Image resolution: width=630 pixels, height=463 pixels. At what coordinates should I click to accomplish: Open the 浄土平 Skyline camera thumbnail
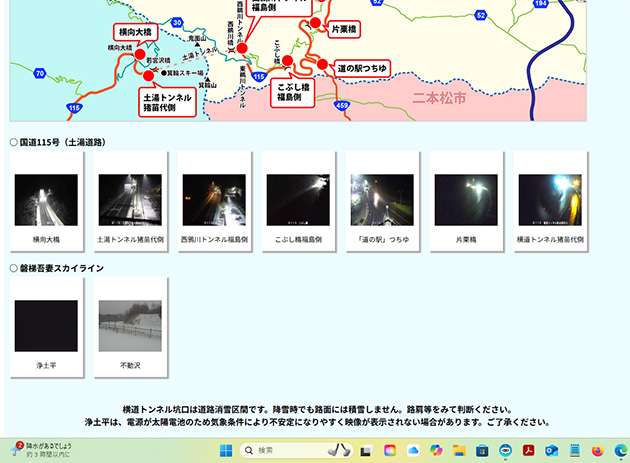click(x=46, y=325)
